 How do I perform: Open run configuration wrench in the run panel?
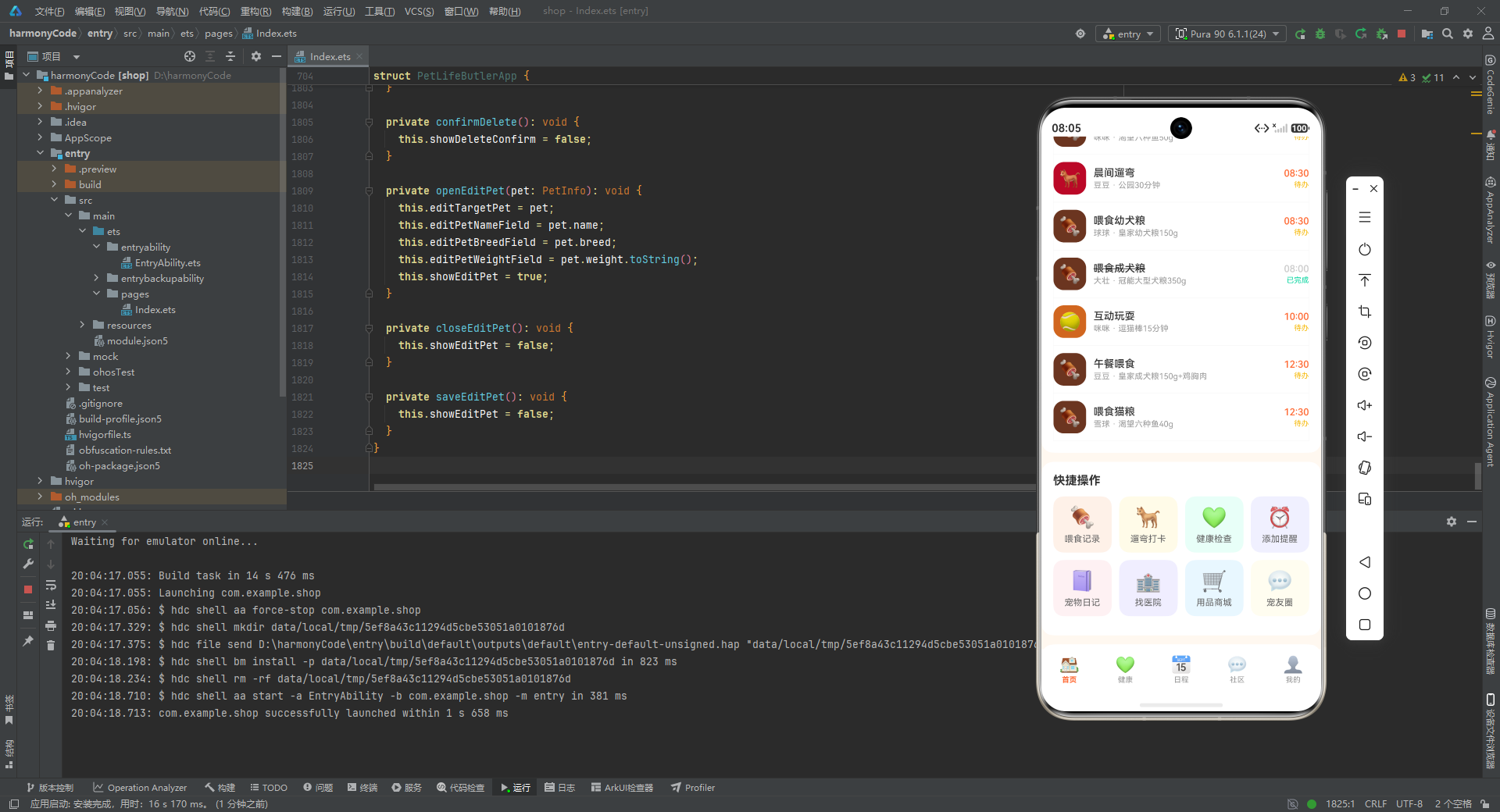coord(28,564)
